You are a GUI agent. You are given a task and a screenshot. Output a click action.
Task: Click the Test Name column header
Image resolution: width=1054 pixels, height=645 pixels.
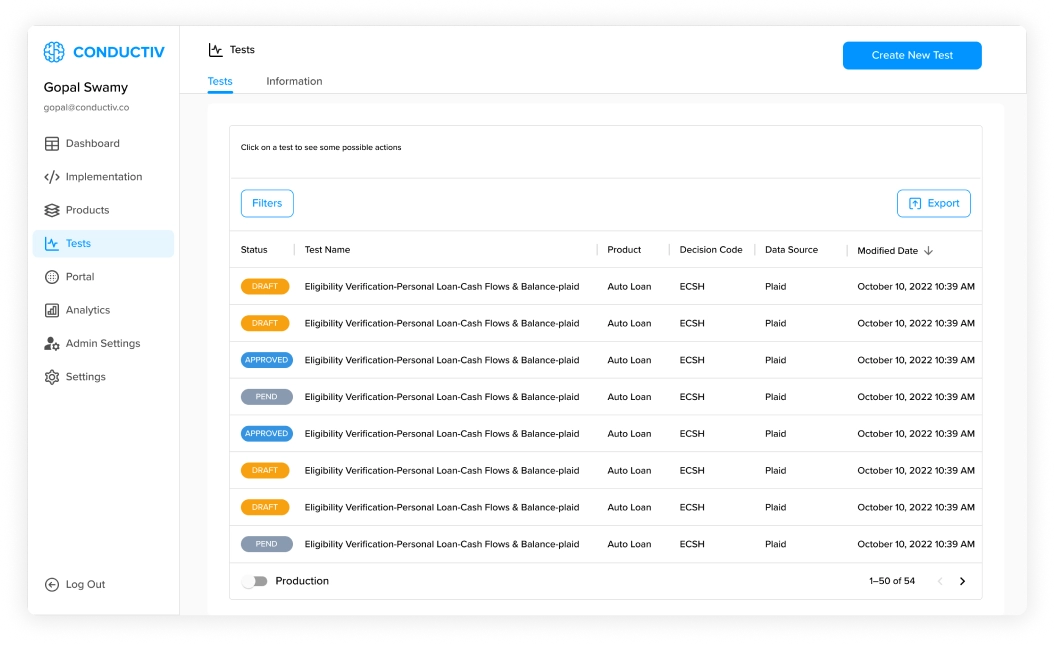[327, 250]
